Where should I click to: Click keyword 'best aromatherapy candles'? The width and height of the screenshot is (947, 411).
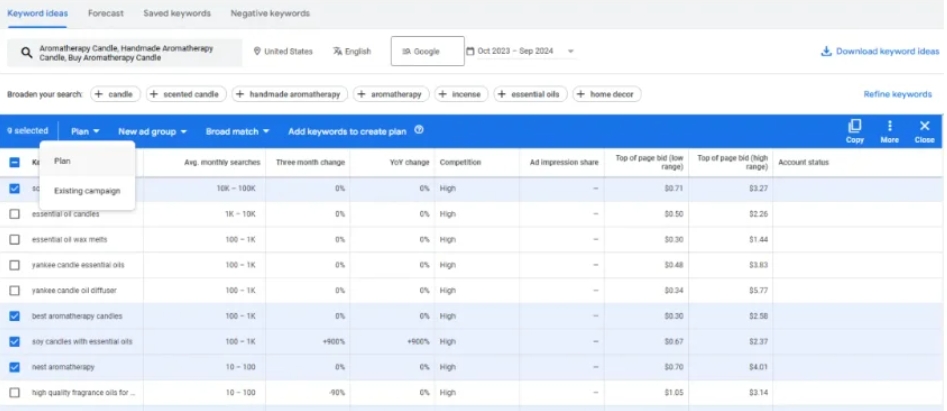pos(77,316)
